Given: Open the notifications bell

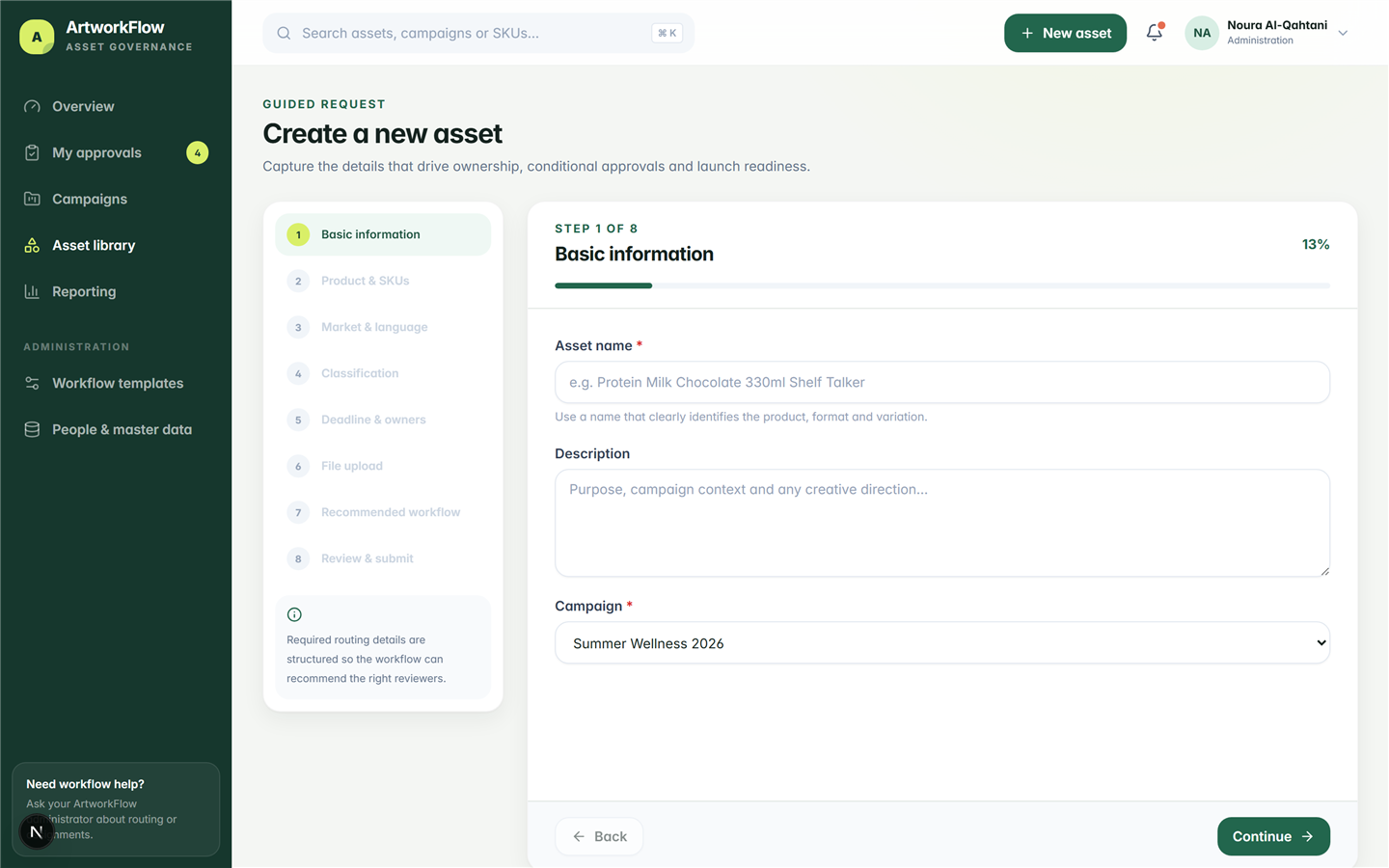Looking at the screenshot, I should [1155, 33].
